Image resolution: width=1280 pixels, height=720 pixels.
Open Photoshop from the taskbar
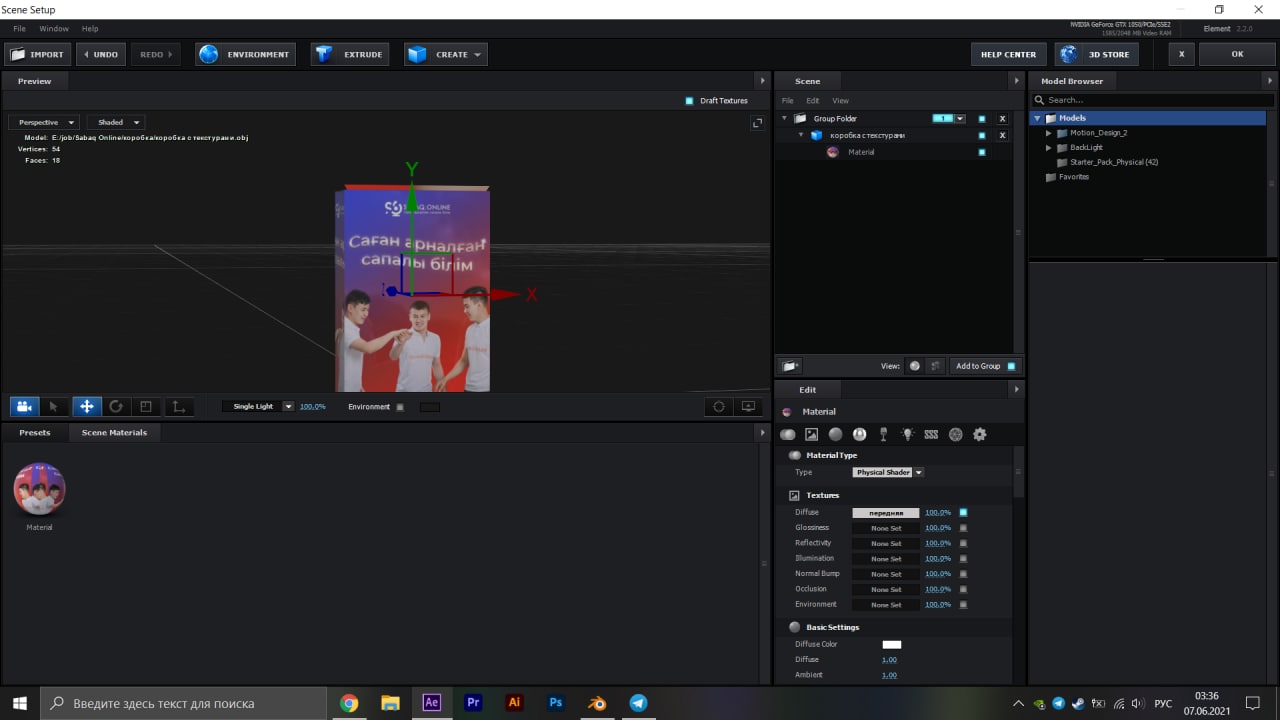[555, 703]
